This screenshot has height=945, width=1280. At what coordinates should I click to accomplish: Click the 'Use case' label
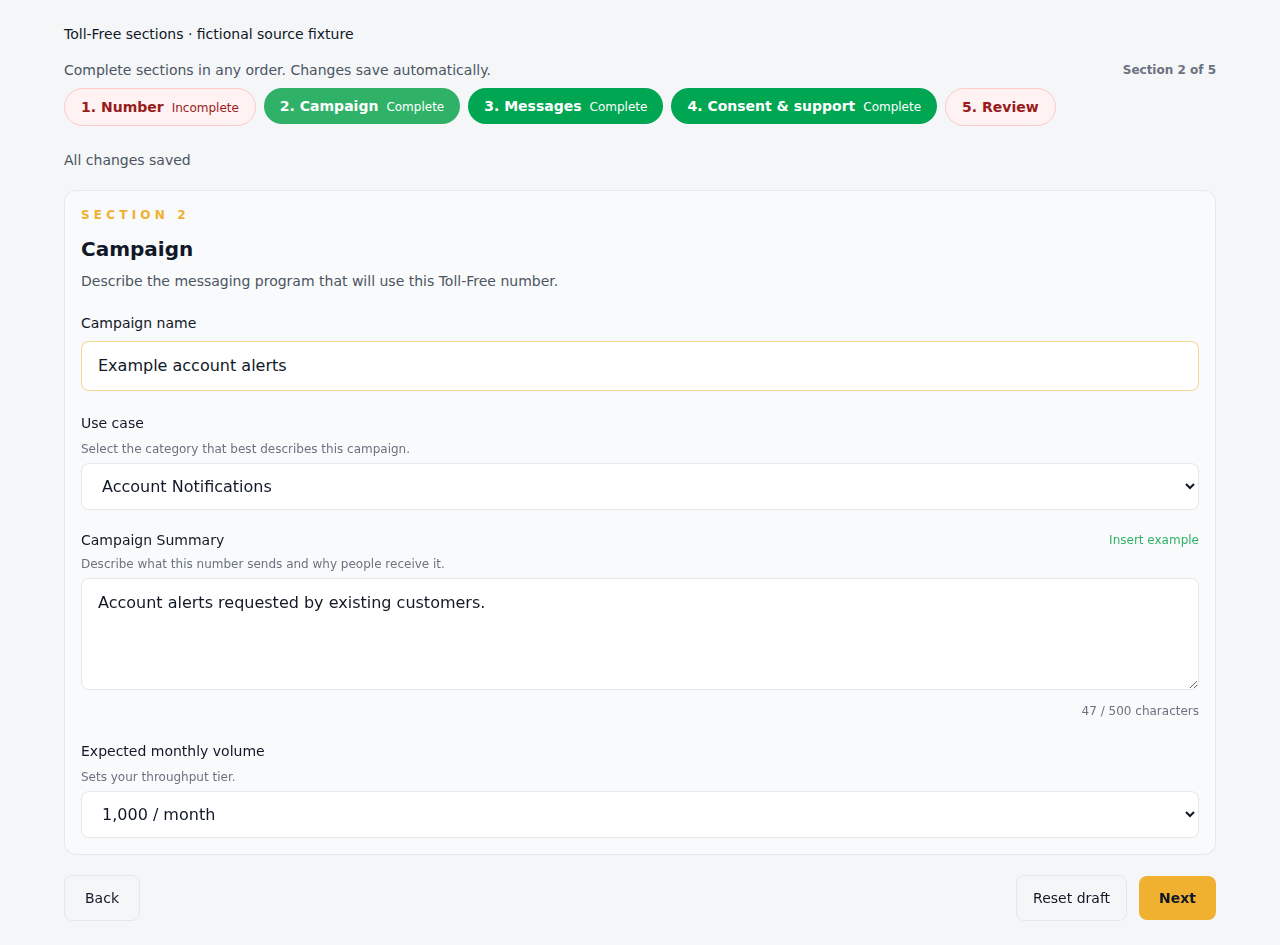(x=112, y=423)
